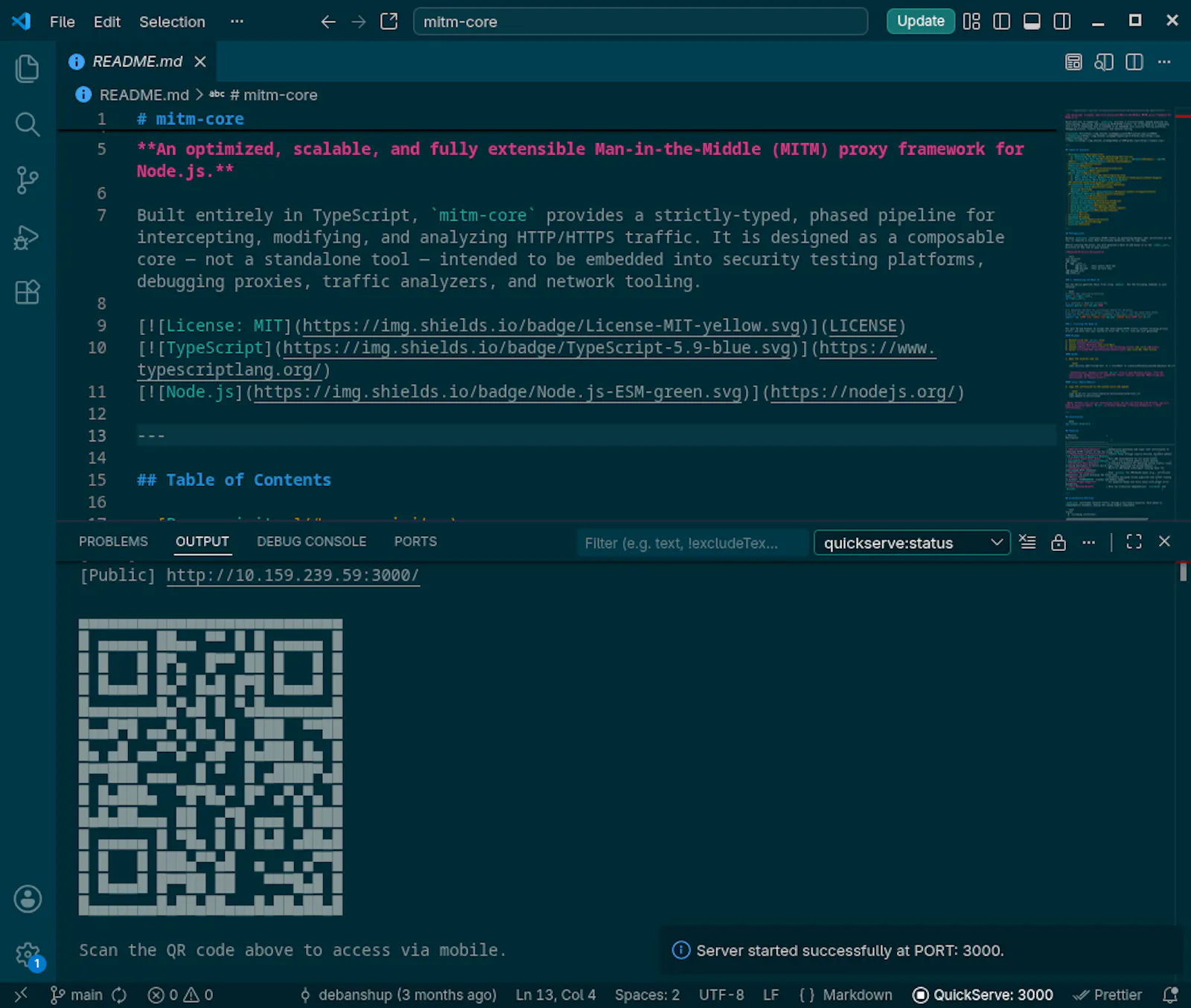
Task: Open the File menu
Action: [x=63, y=22]
